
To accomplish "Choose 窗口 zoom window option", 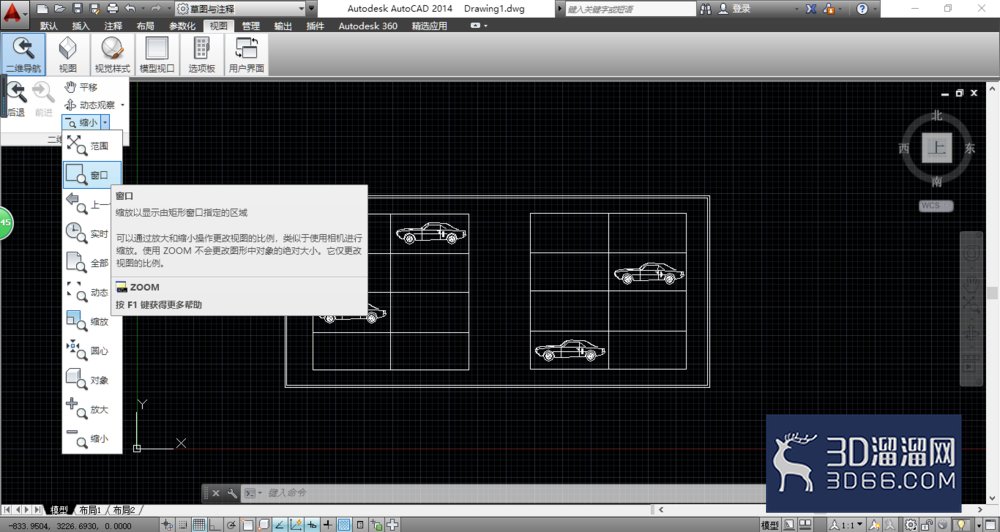I will click(x=92, y=175).
